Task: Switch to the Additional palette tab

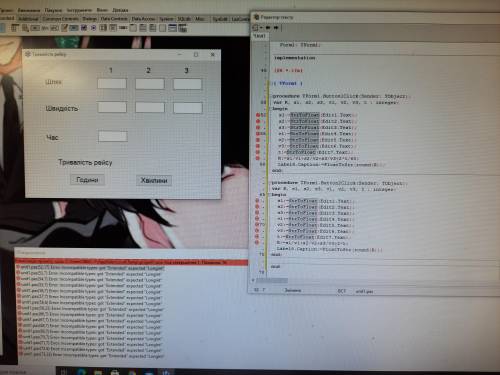Action: tap(28, 19)
